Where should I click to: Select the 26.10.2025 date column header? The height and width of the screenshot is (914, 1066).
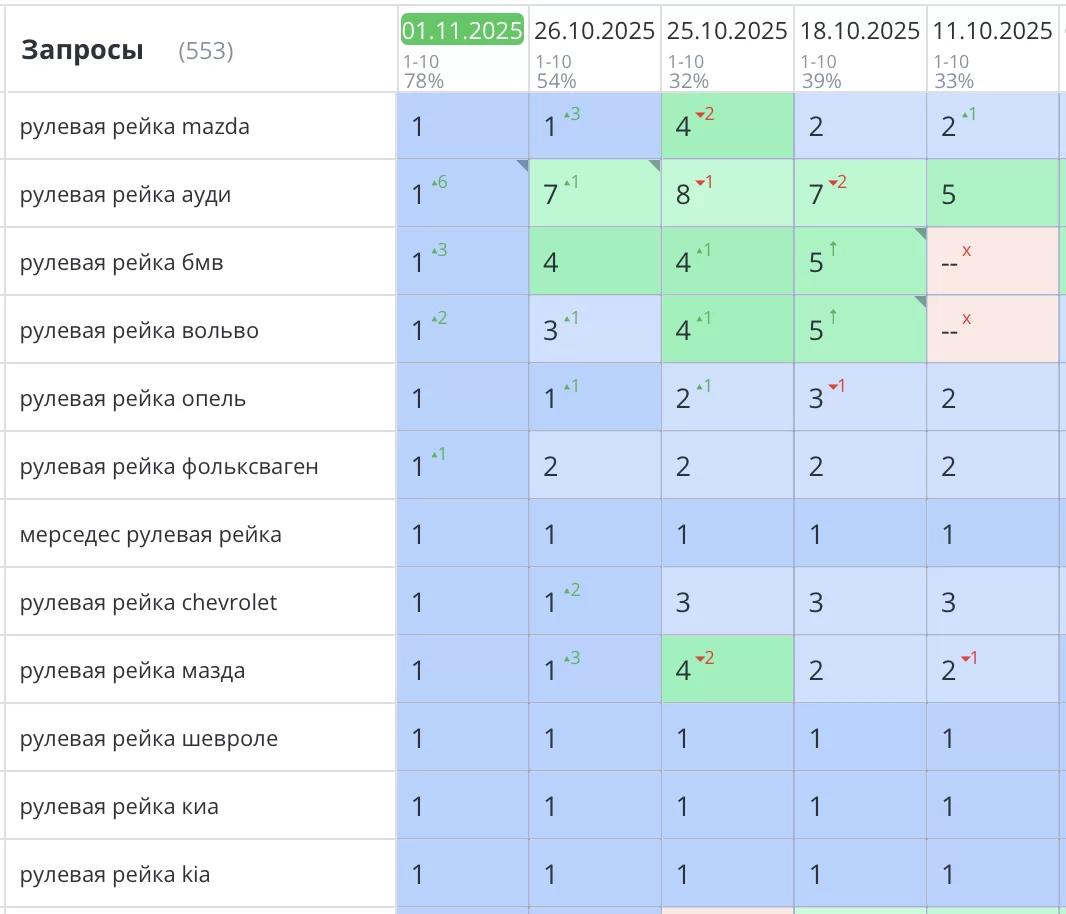point(594,31)
